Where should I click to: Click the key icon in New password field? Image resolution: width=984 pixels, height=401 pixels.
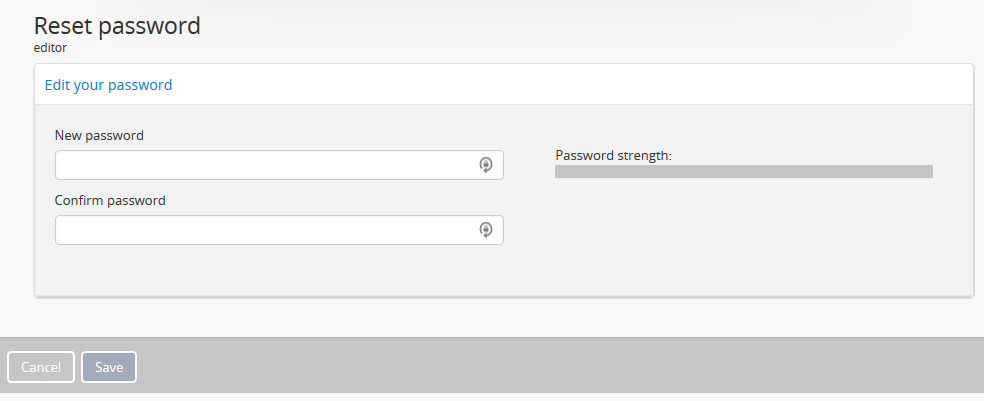(x=486, y=165)
